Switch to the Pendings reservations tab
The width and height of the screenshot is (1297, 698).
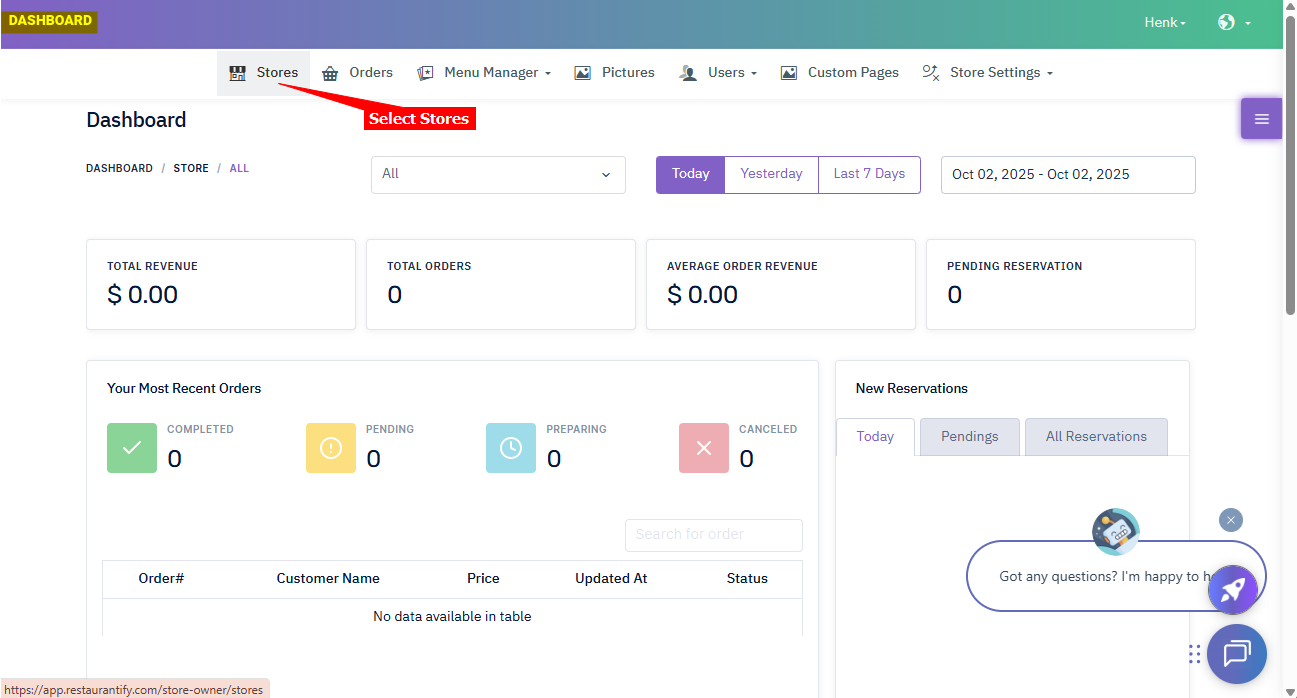point(969,437)
